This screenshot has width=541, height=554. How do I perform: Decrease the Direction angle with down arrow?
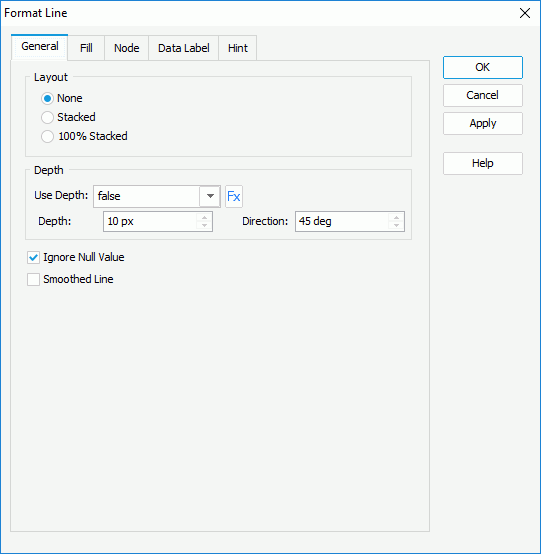[x=396, y=226]
